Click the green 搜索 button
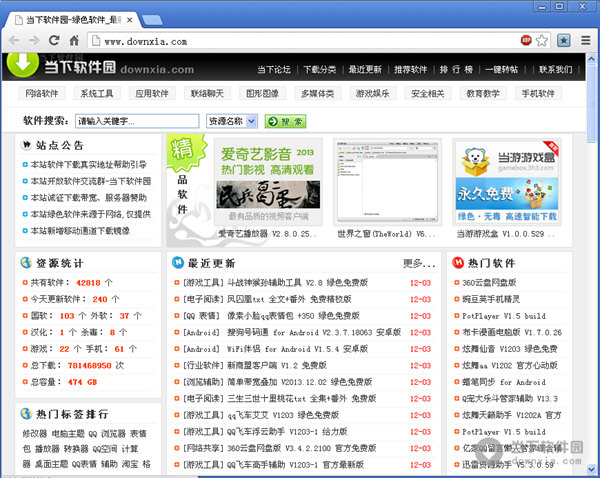 [x=285, y=122]
